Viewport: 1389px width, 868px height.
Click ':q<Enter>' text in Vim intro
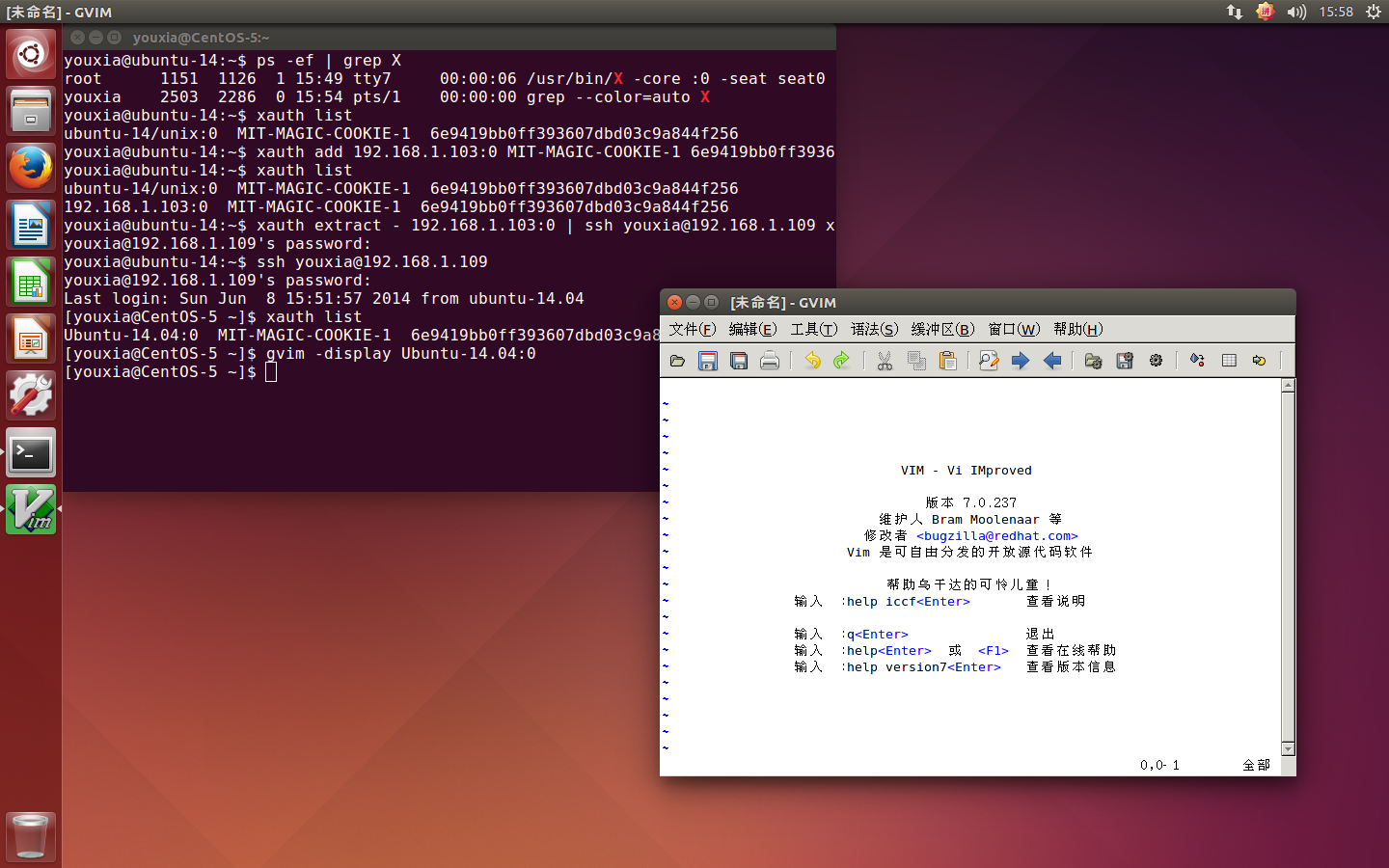point(874,635)
